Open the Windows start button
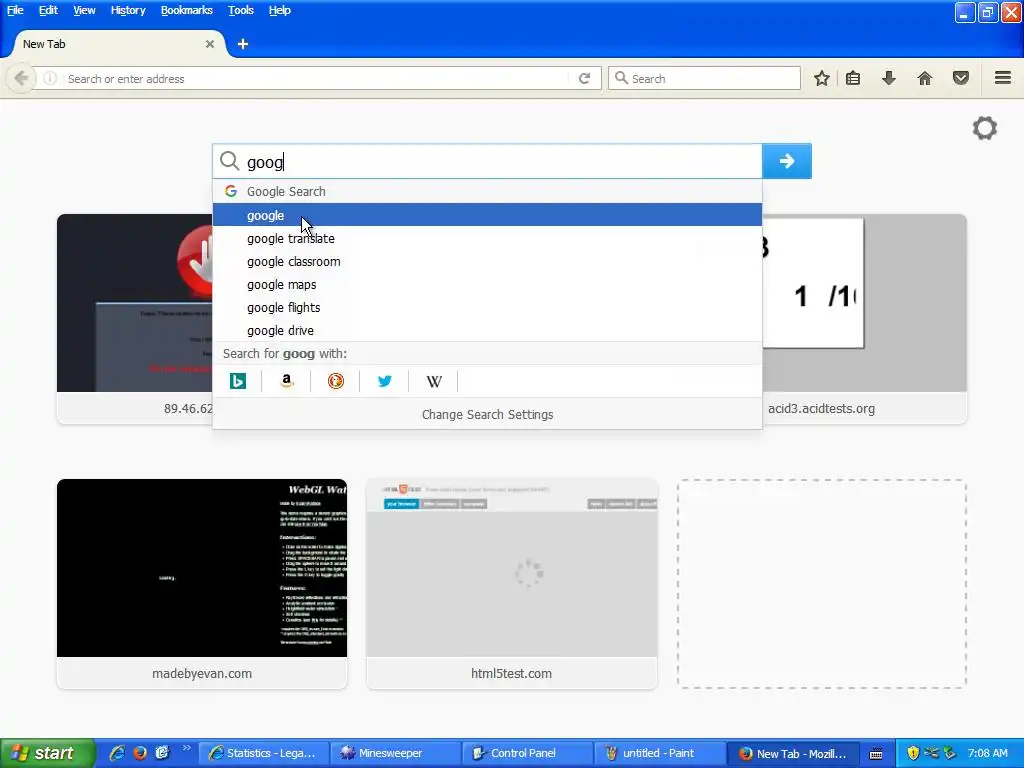The width and height of the screenshot is (1024, 768). click(48, 753)
